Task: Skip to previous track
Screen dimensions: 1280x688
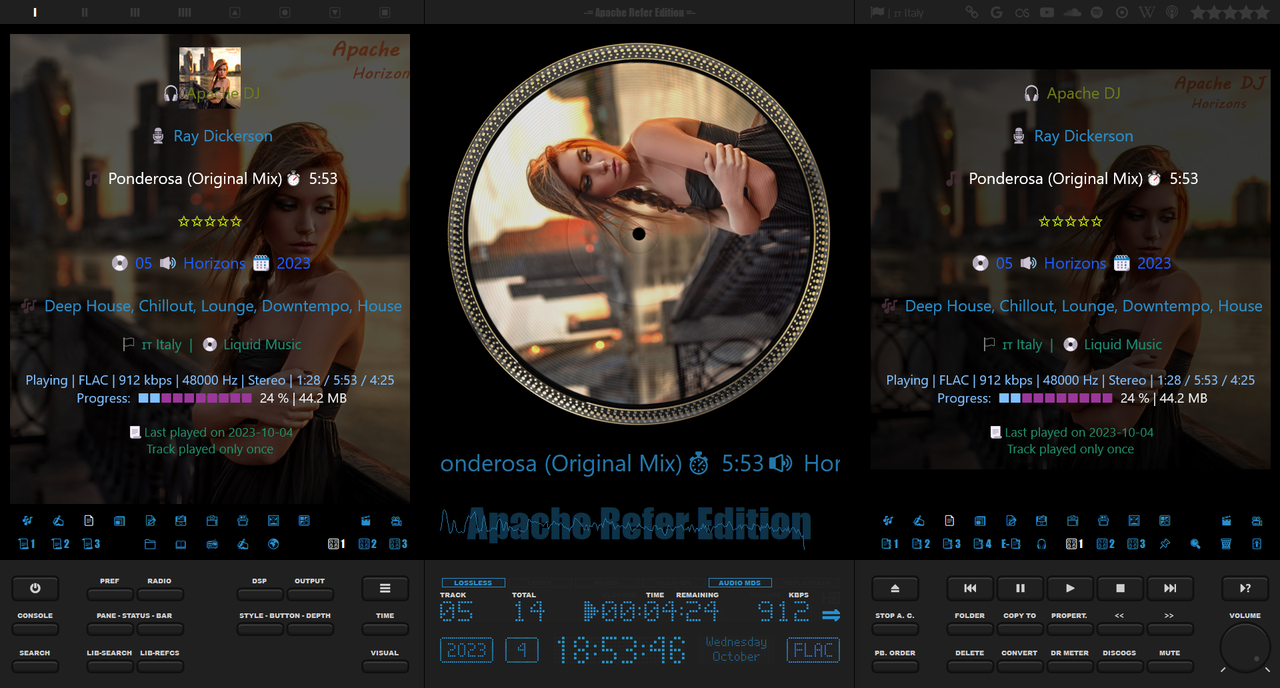Action: [x=970, y=589]
